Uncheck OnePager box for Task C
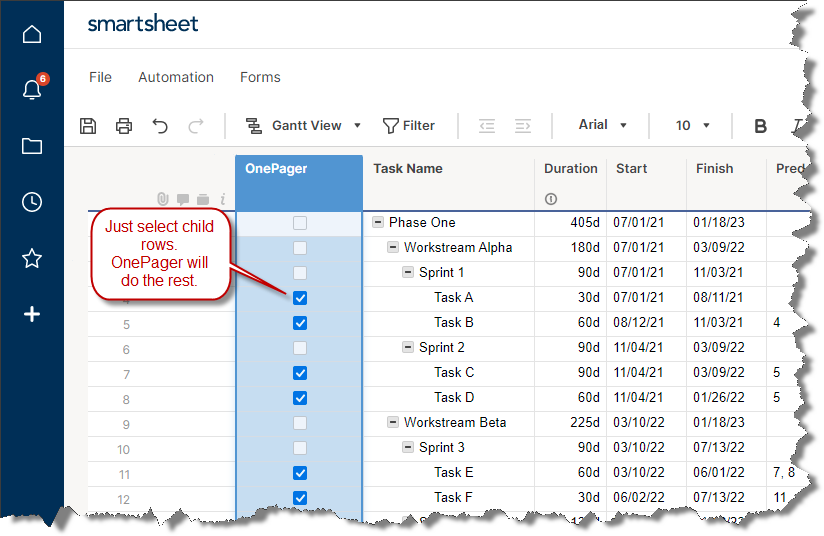824x536 pixels. 300,373
